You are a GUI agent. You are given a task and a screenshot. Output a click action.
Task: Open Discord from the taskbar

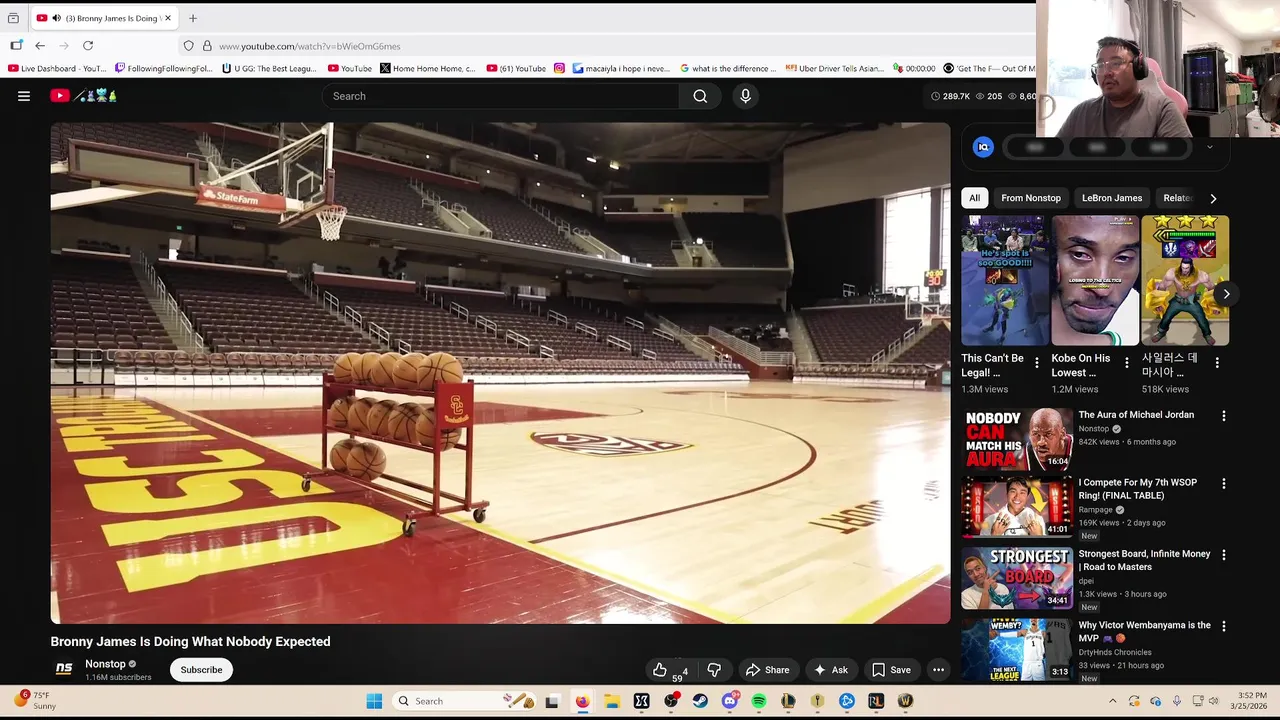click(730, 701)
